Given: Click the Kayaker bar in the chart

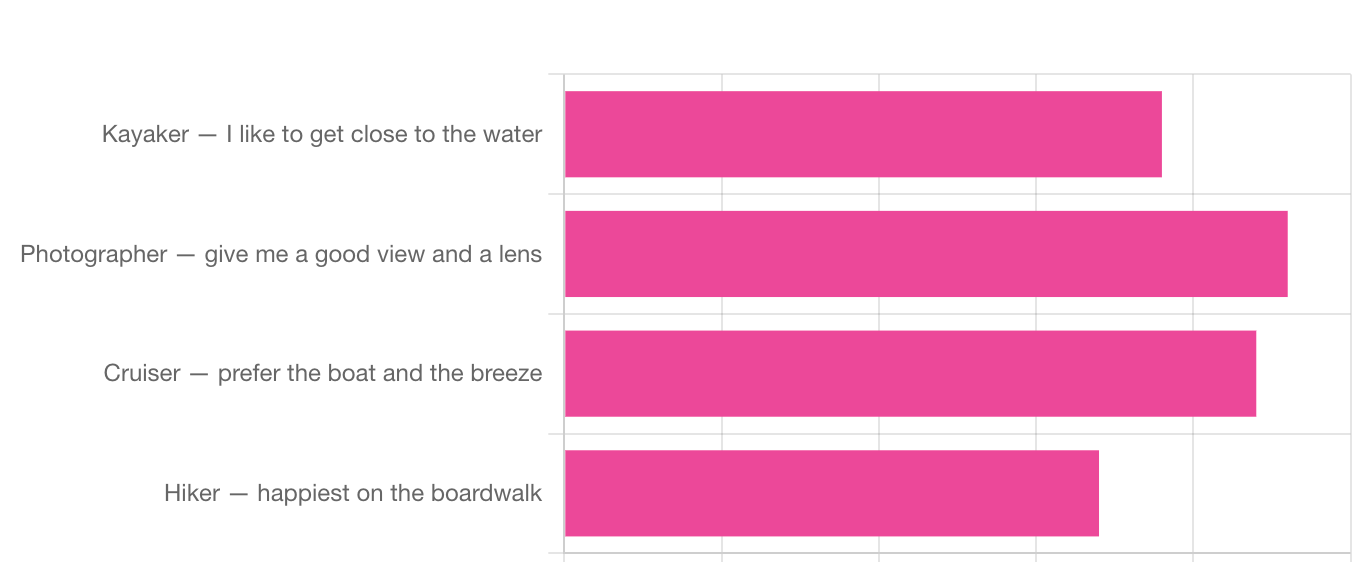Looking at the screenshot, I should pos(863,134).
